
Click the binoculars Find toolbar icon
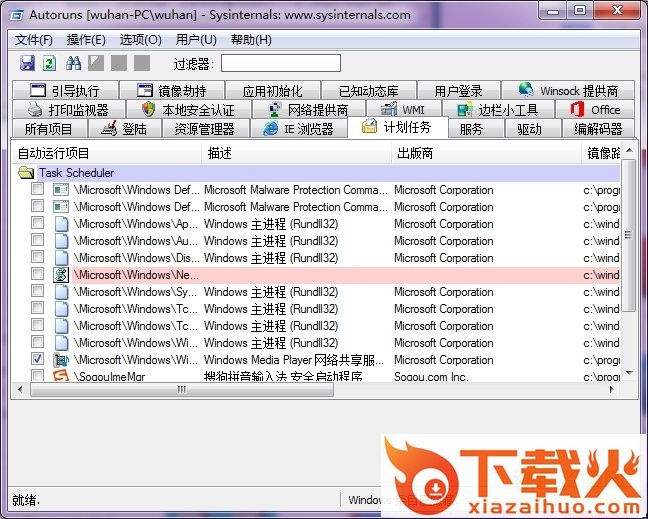click(x=73, y=63)
